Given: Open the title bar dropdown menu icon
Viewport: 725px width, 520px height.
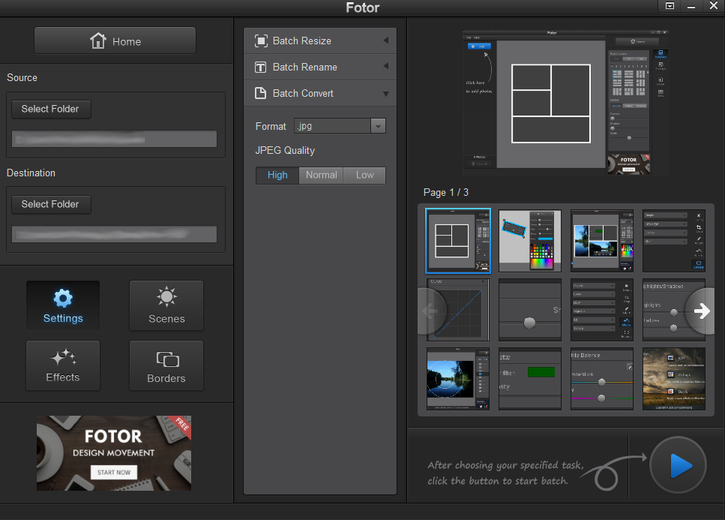Looking at the screenshot, I should tap(670, 6).
